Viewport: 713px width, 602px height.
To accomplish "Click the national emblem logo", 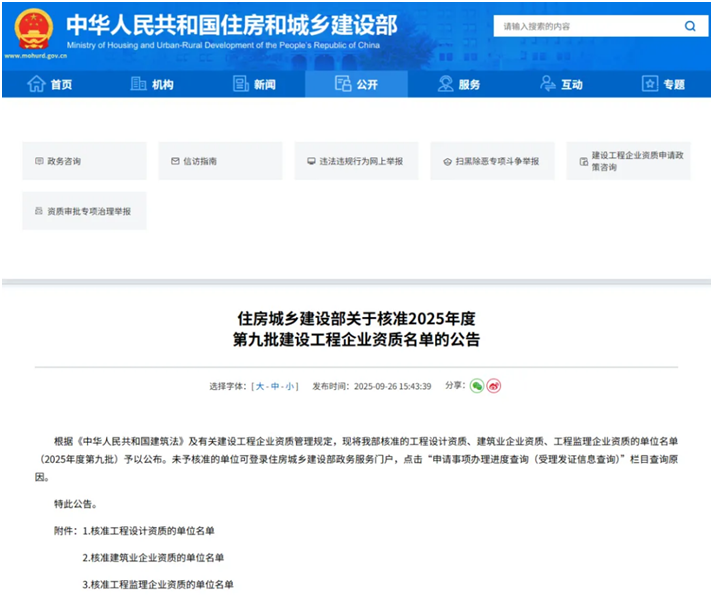I will click(x=33, y=30).
